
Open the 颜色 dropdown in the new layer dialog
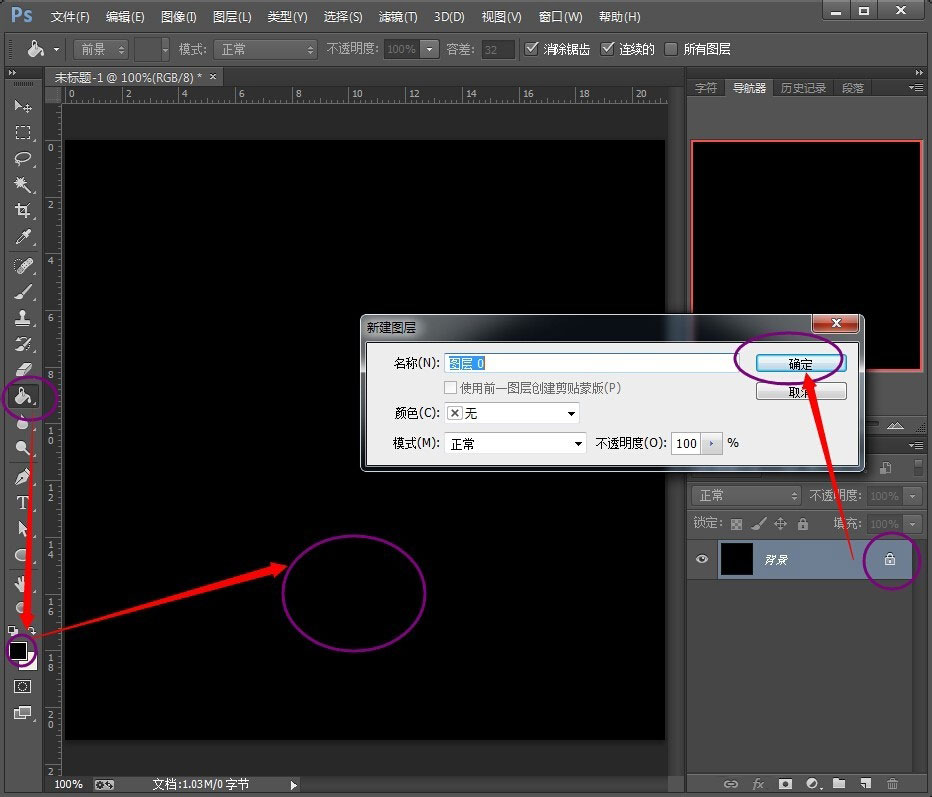tap(512, 413)
